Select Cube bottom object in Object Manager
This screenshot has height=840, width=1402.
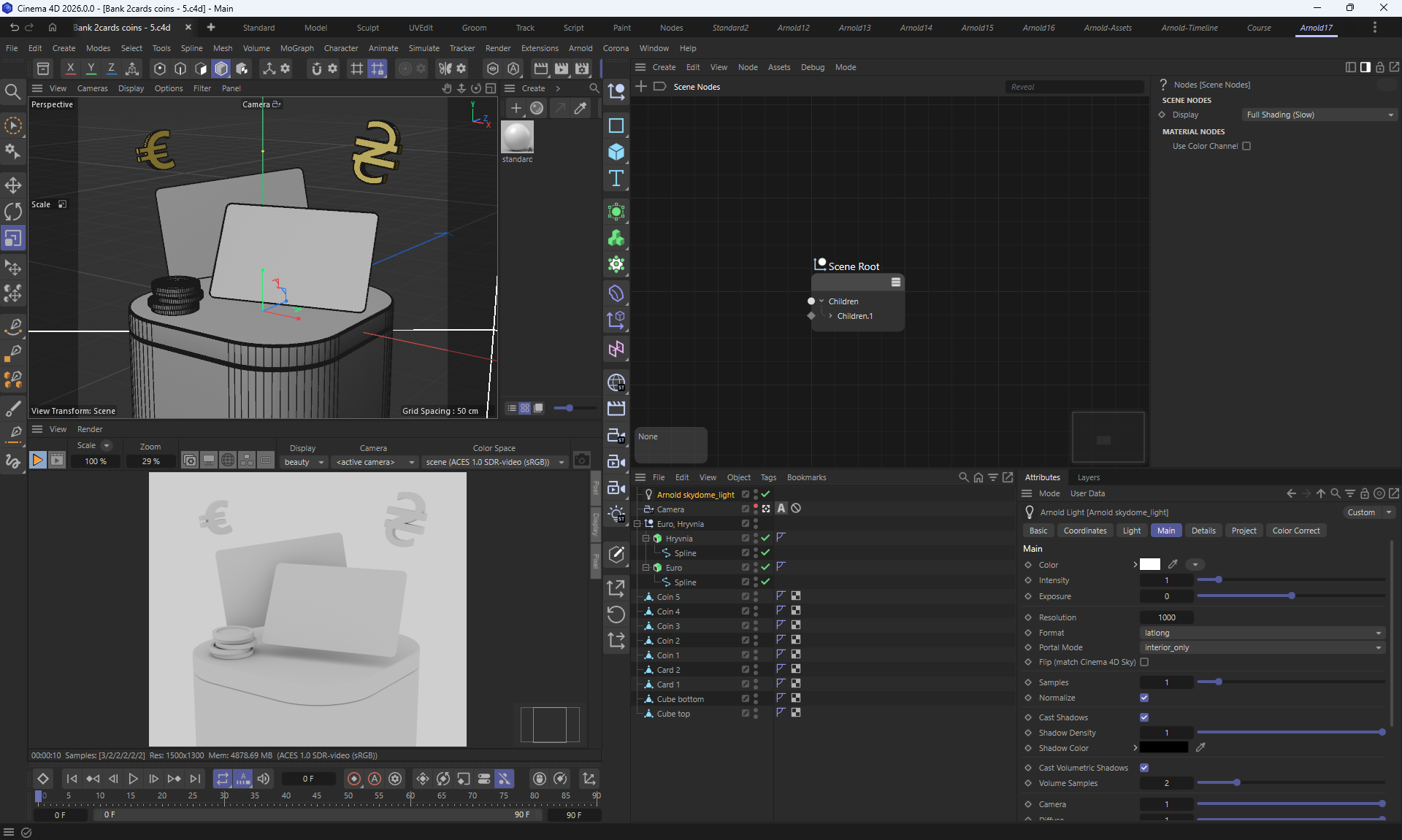tap(680, 699)
